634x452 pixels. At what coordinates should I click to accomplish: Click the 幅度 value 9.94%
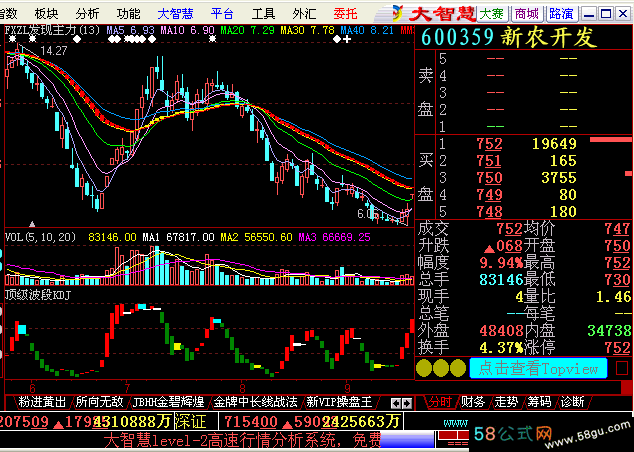click(x=501, y=263)
